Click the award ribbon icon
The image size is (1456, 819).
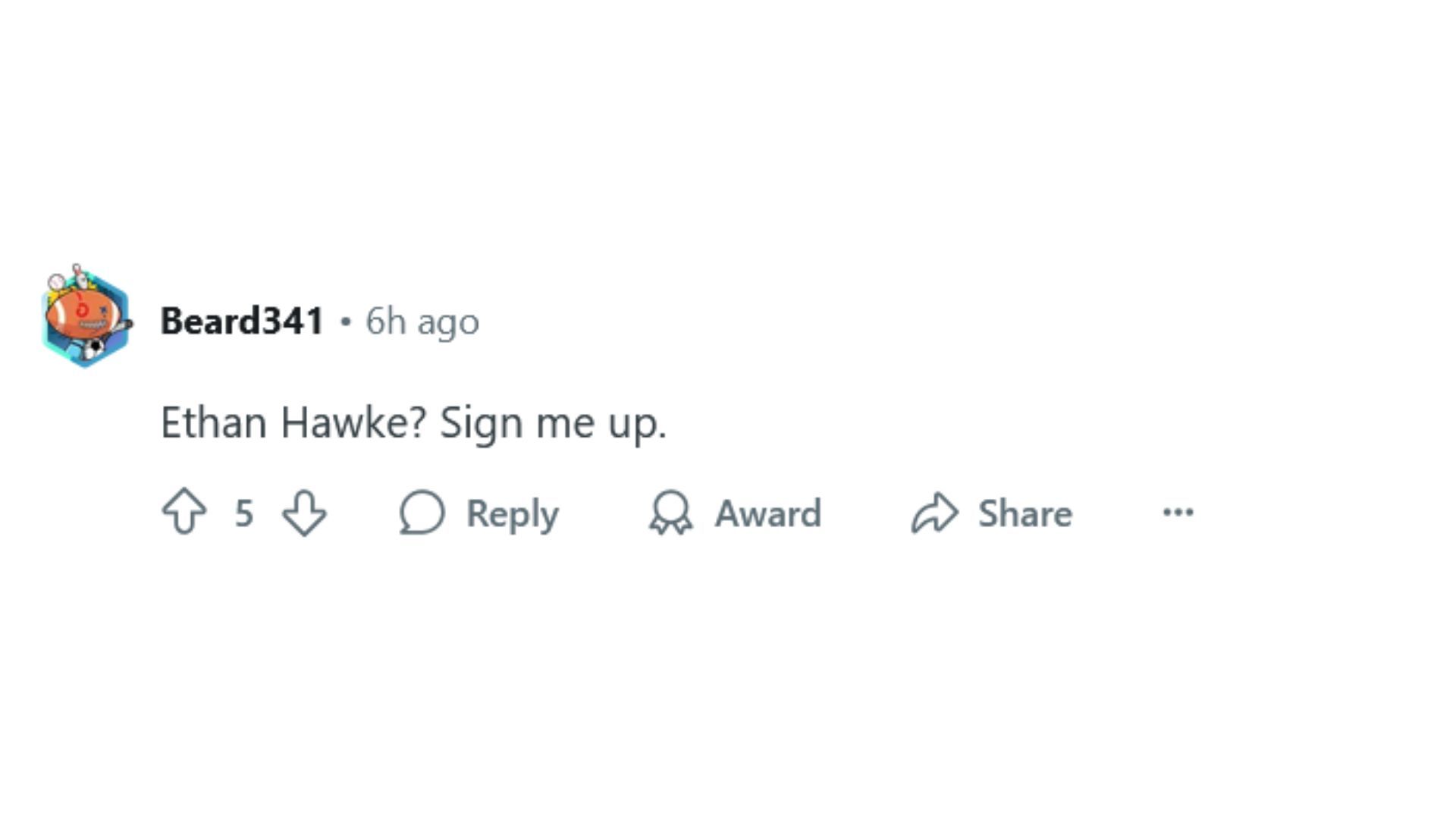pos(670,513)
